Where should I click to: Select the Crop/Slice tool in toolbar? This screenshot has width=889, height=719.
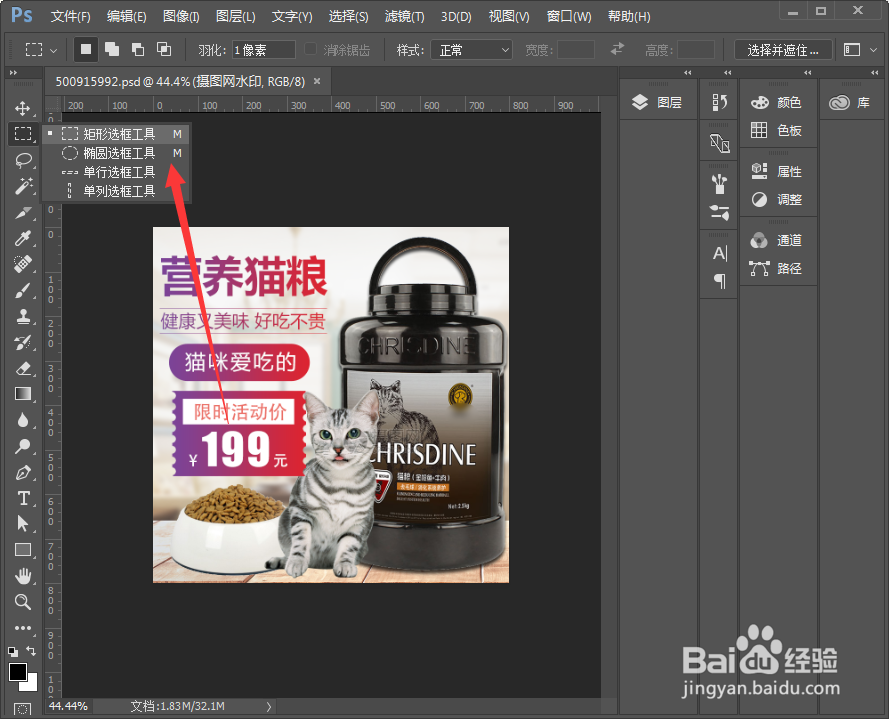(23, 213)
